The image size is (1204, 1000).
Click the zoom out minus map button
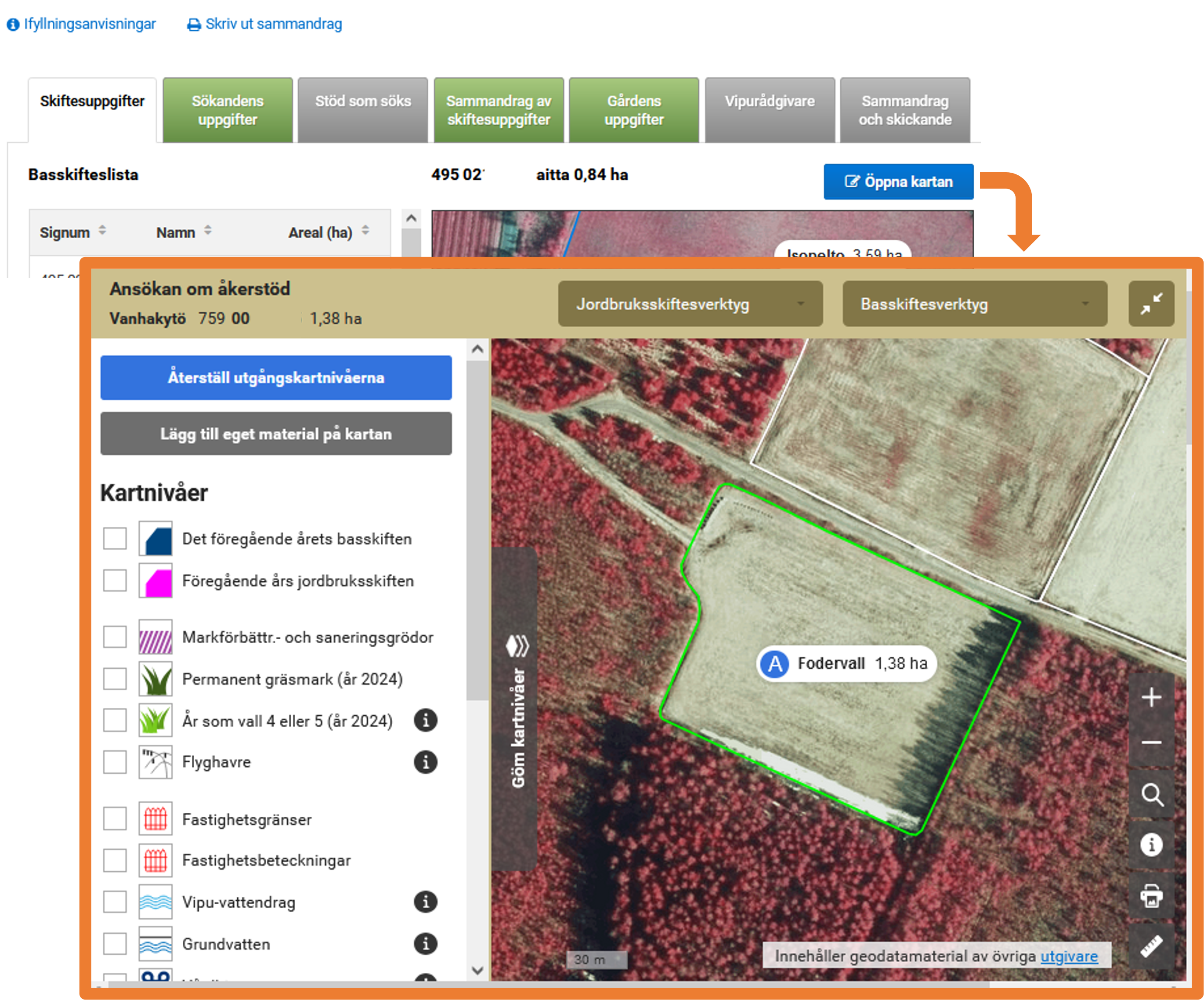coord(1151,743)
